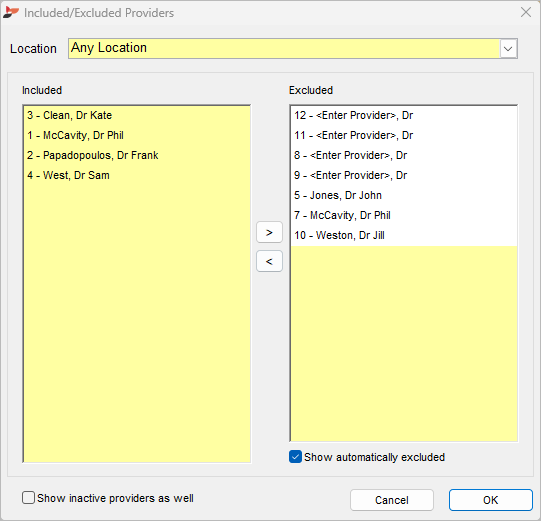Select 9 - <Enter Provider>, Dr entry
This screenshot has height=521, width=541.
click(x=404, y=175)
